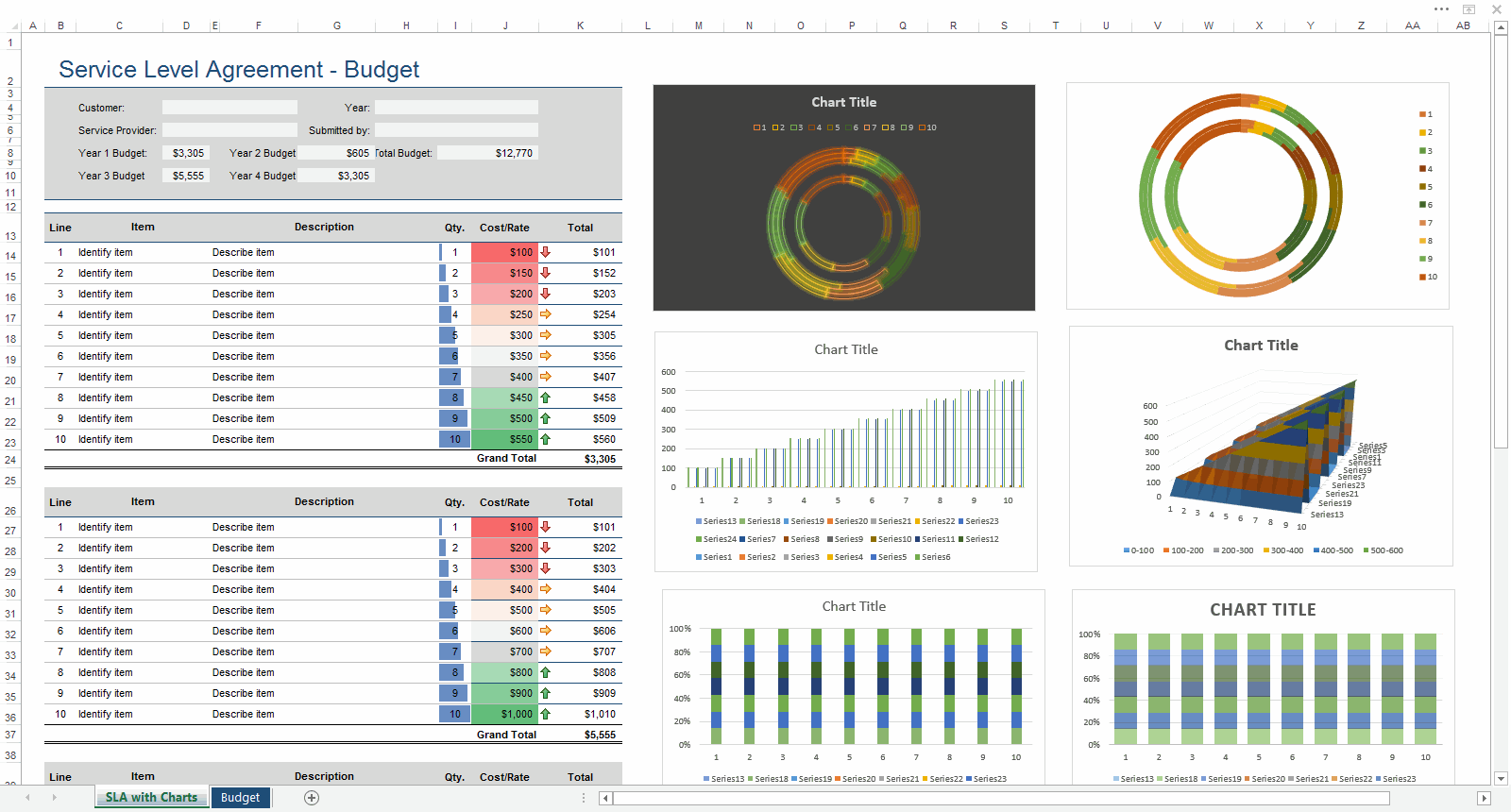The width and height of the screenshot is (1511, 812).
Task: Click the horizontal scrollbar left arrow
Action: (605, 799)
